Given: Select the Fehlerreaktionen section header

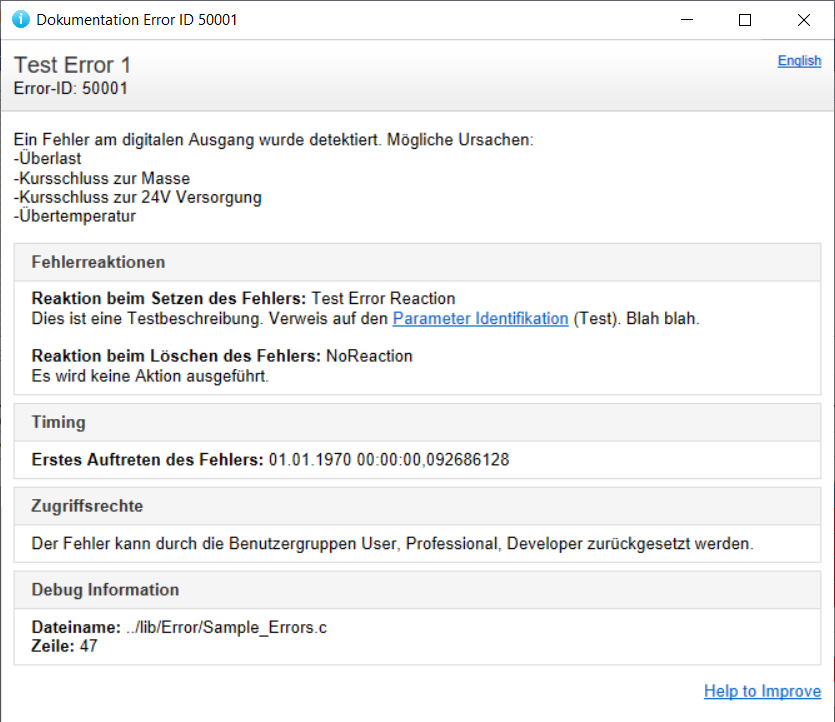Looking at the screenshot, I should tap(98, 262).
